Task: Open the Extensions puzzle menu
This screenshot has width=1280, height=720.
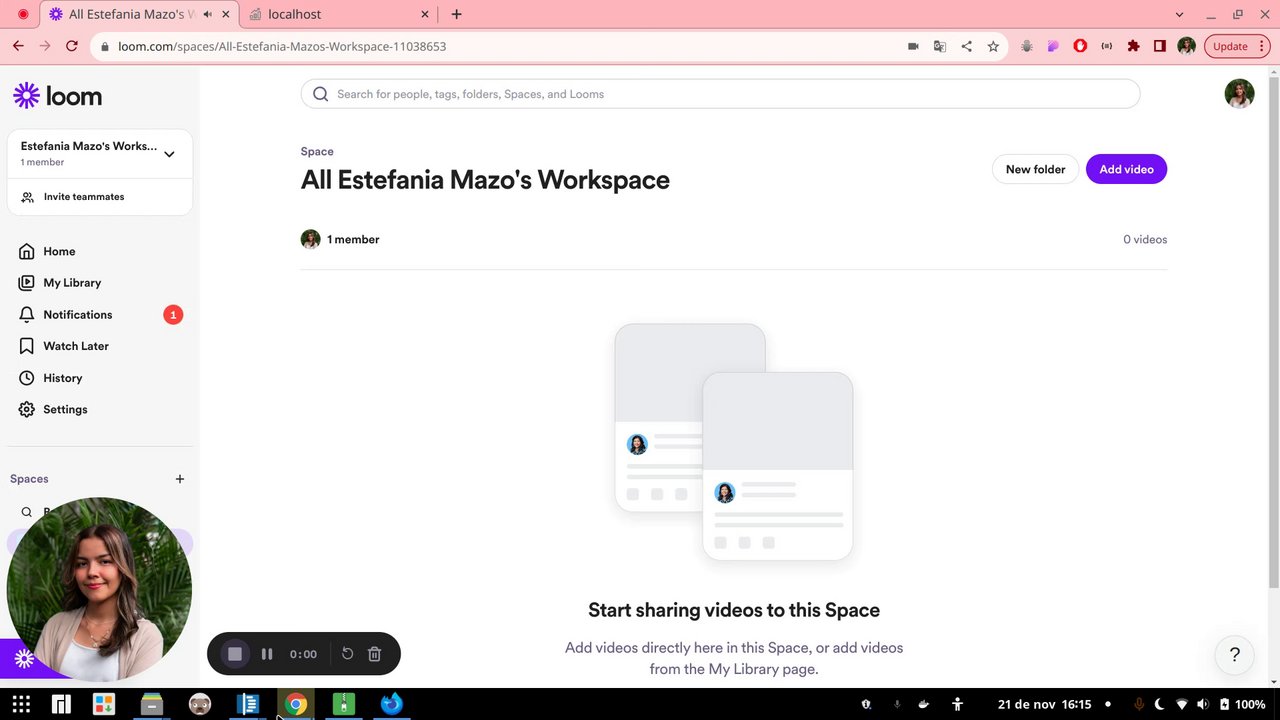Action: coord(1133,46)
